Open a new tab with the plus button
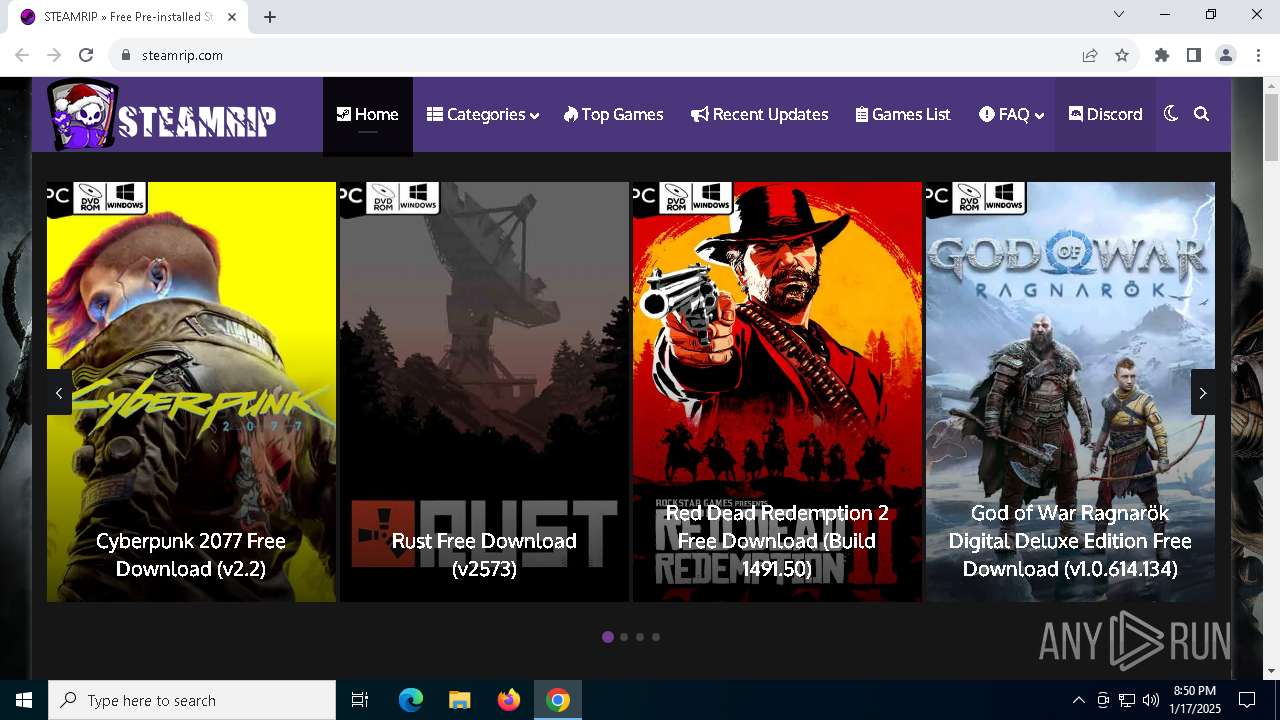The image size is (1280, 720). 270,17
